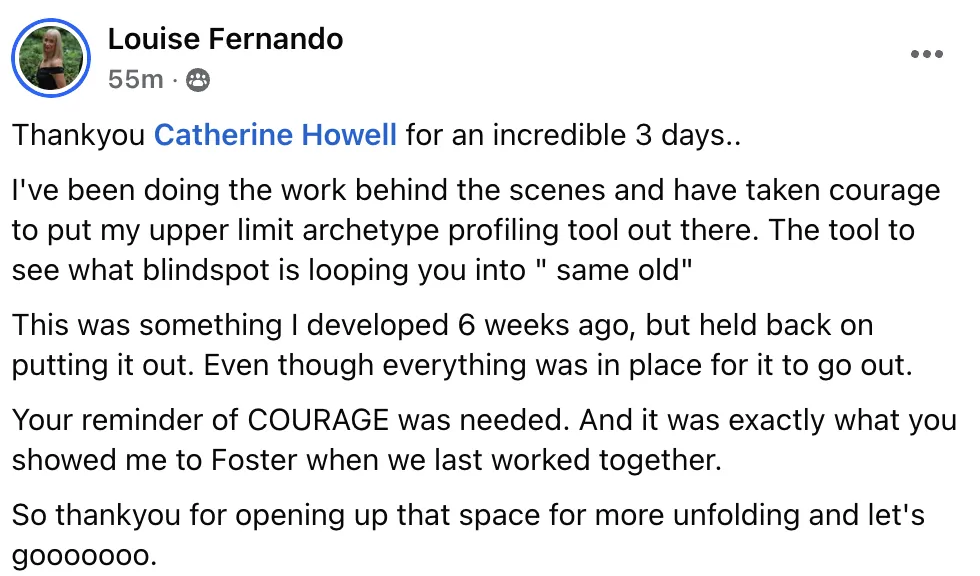View the story ring around the avatar
Screen dimensions: 980x576
click(x=51, y=57)
